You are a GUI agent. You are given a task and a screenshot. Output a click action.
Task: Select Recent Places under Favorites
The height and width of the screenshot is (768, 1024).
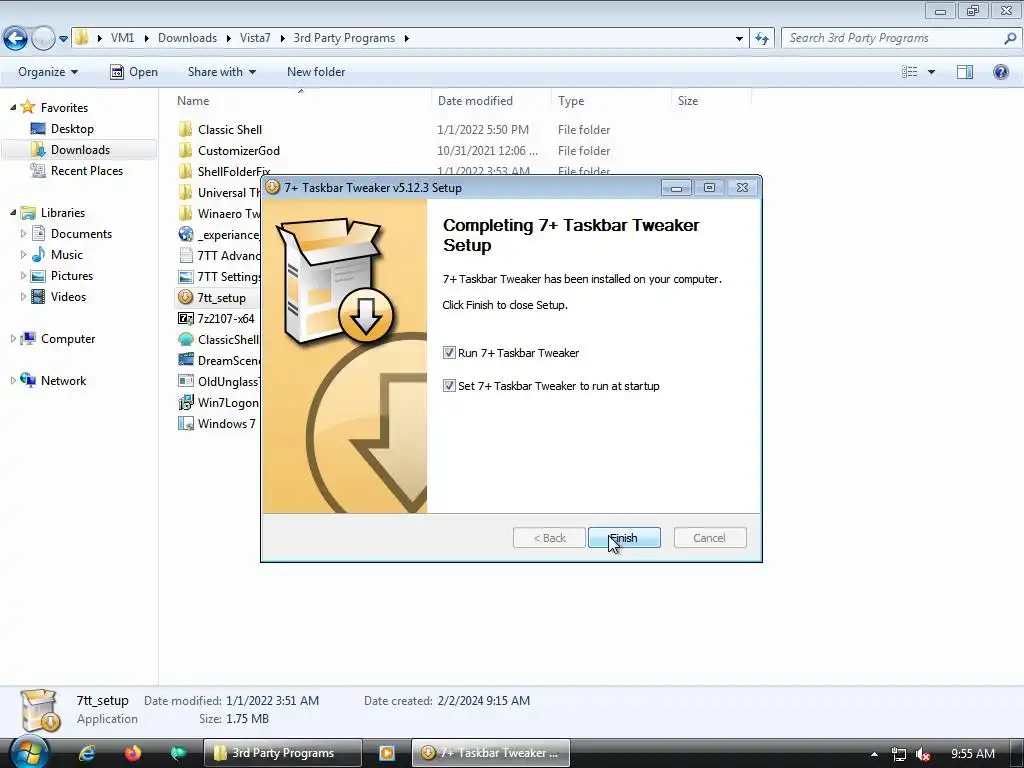pos(87,170)
